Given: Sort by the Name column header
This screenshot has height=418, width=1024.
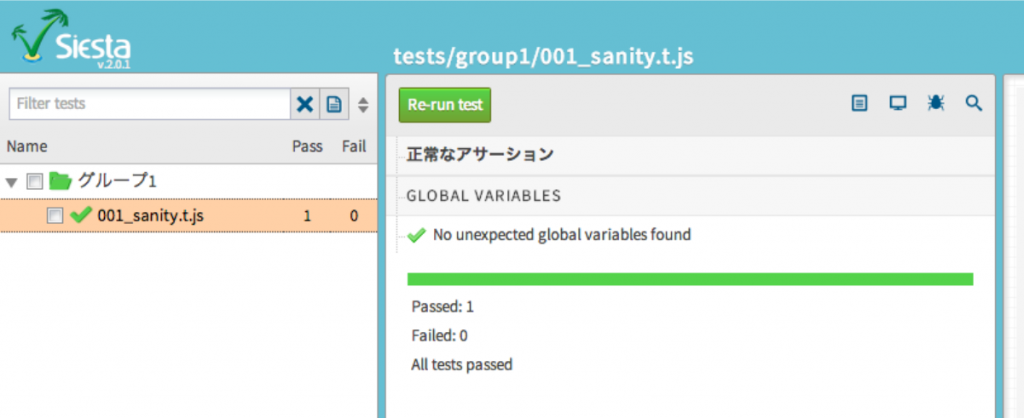Looking at the screenshot, I should 26,146.
